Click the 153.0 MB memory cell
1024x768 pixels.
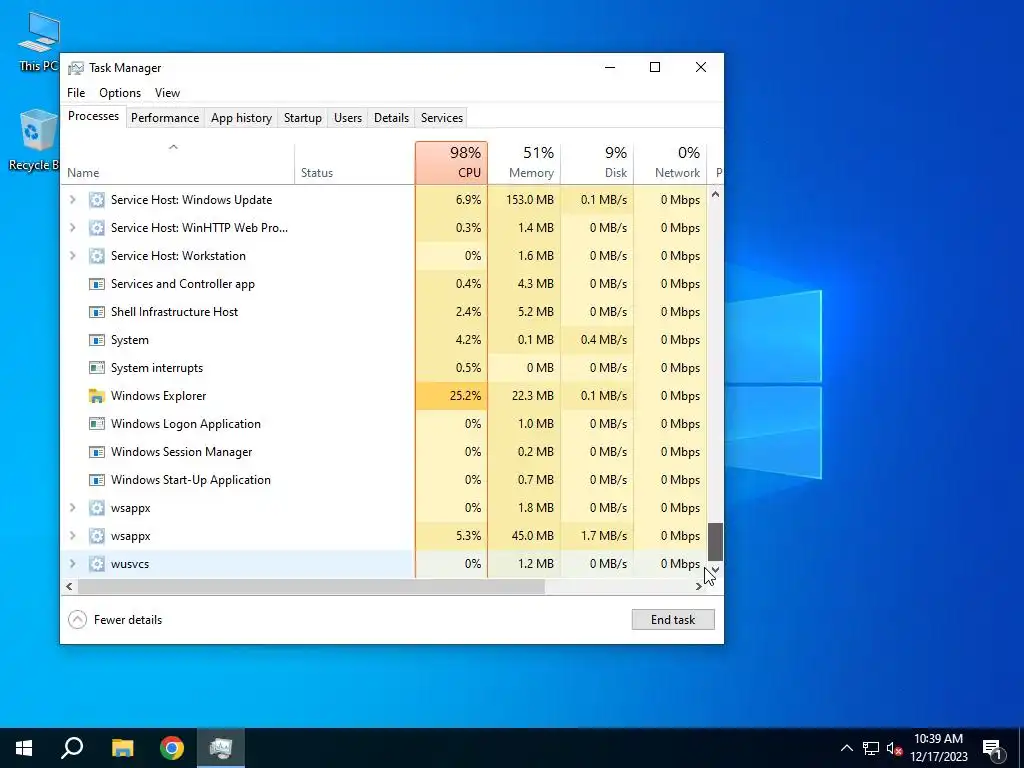tap(524, 200)
